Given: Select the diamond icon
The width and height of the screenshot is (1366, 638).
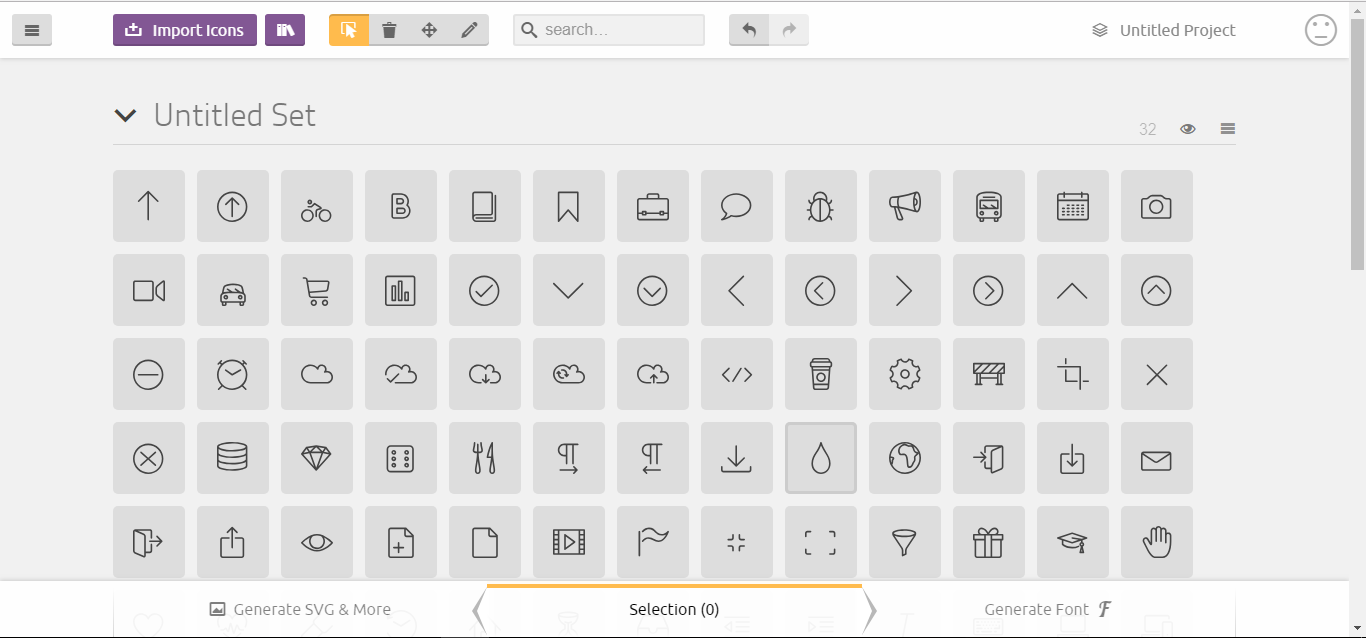Looking at the screenshot, I should (317, 458).
